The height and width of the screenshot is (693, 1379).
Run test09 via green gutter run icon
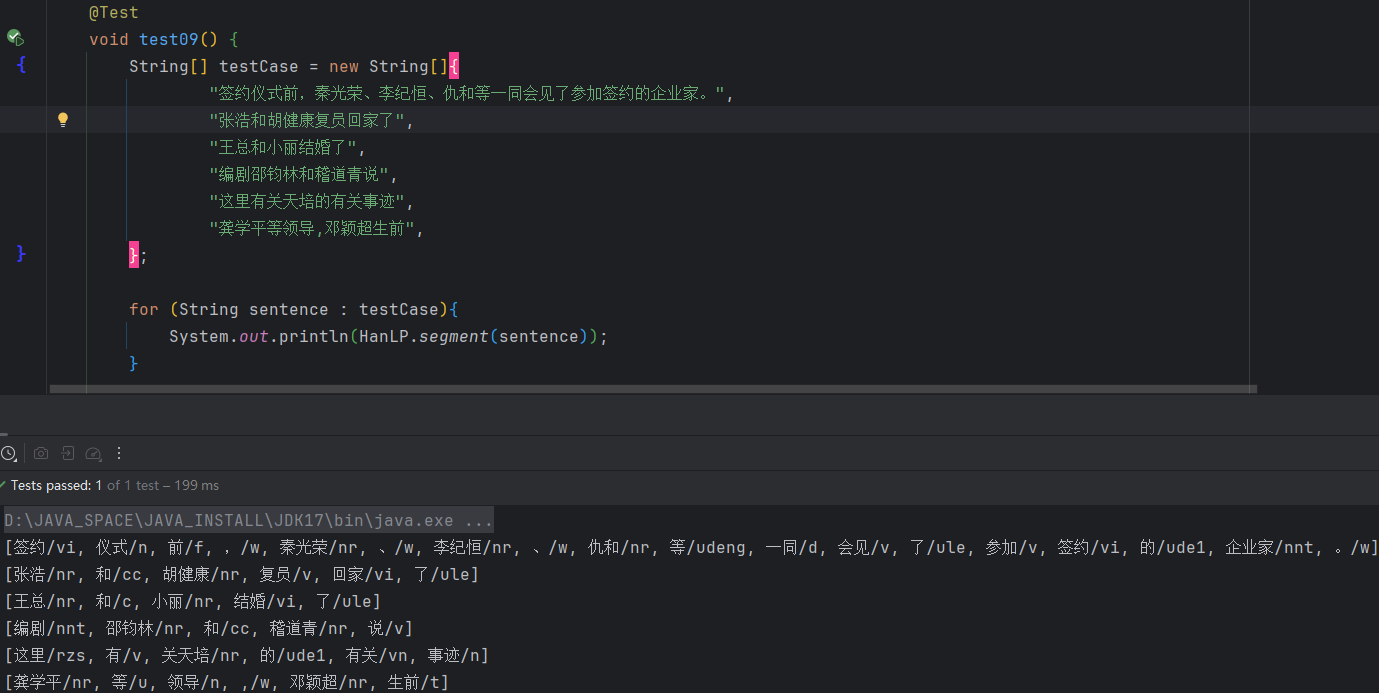(x=15, y=38)
